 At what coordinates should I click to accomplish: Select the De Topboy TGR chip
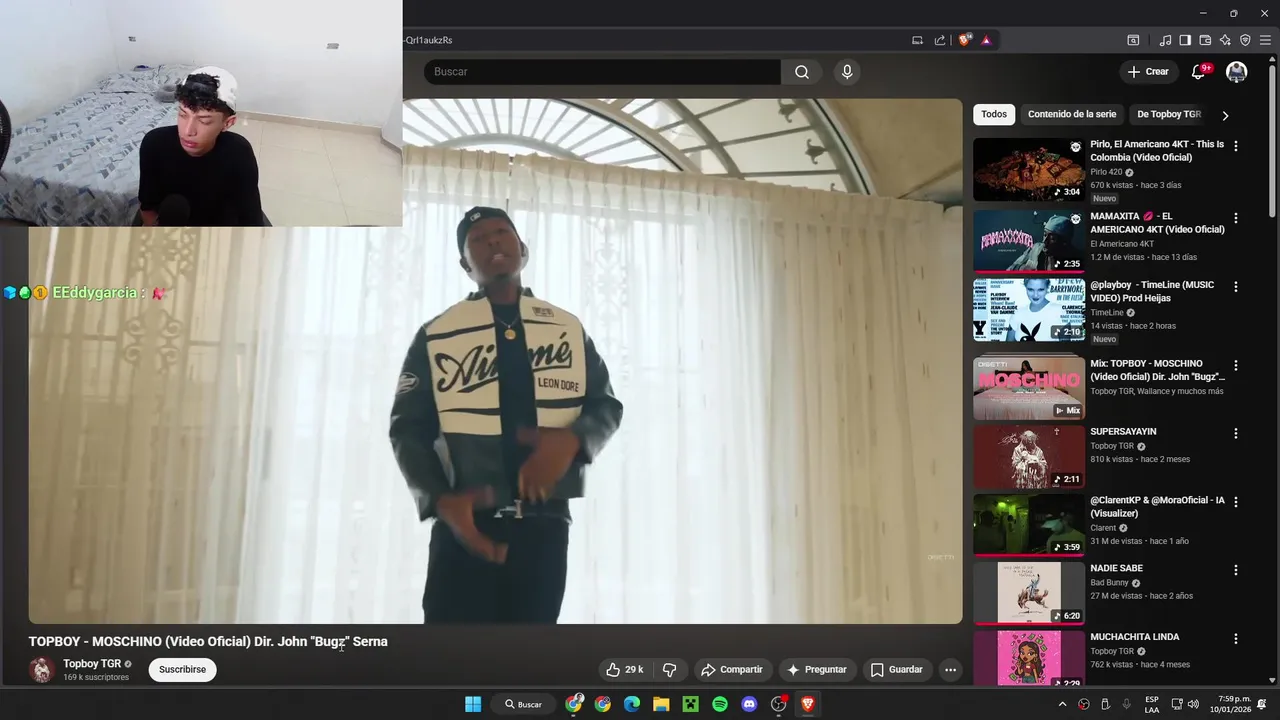click(x=1169, y=114)
